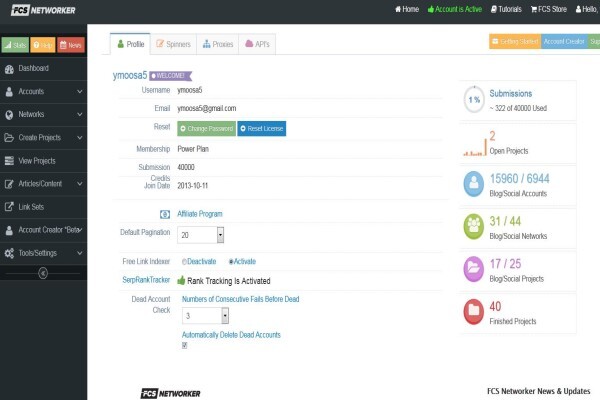Click the View Projects list icon
Image resolution: width=600 pixels, height=400 pixels.
coord(9,161)
